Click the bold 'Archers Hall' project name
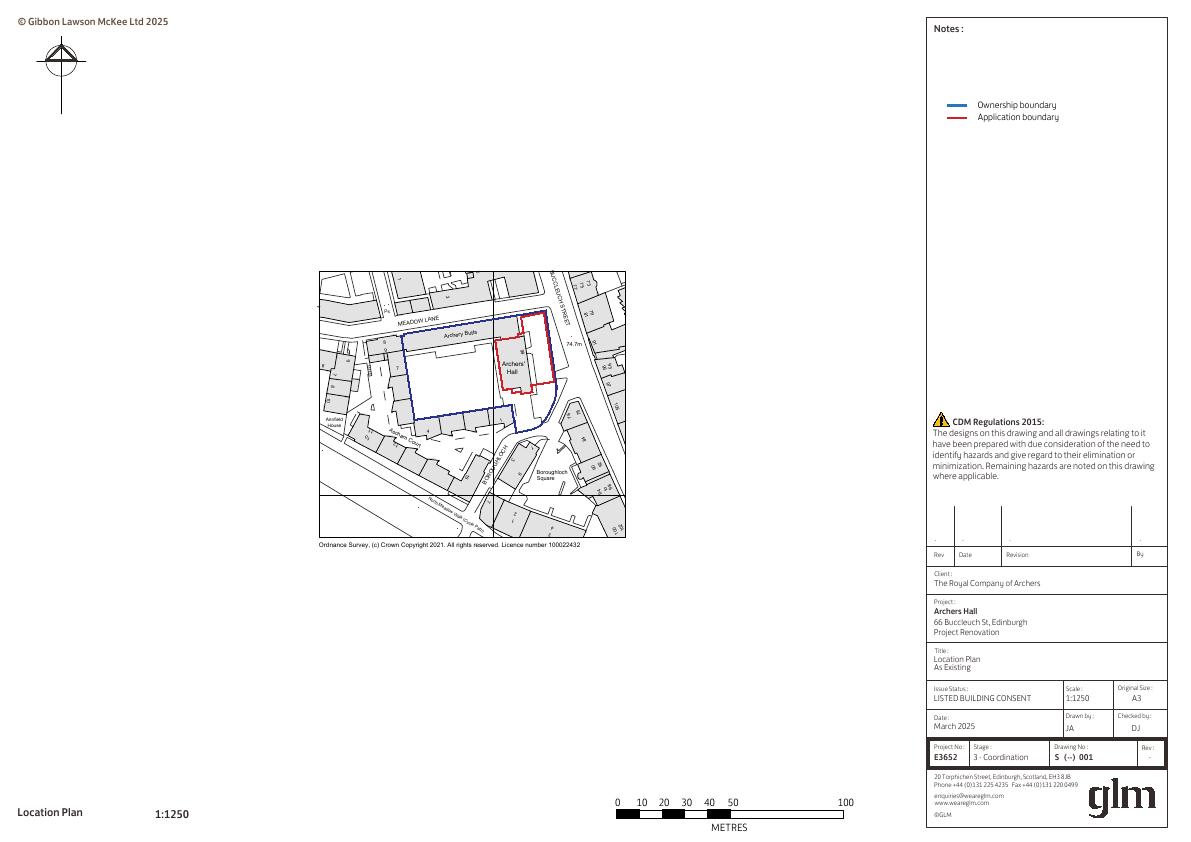1191x842 pixels. (x=956, y=611)
